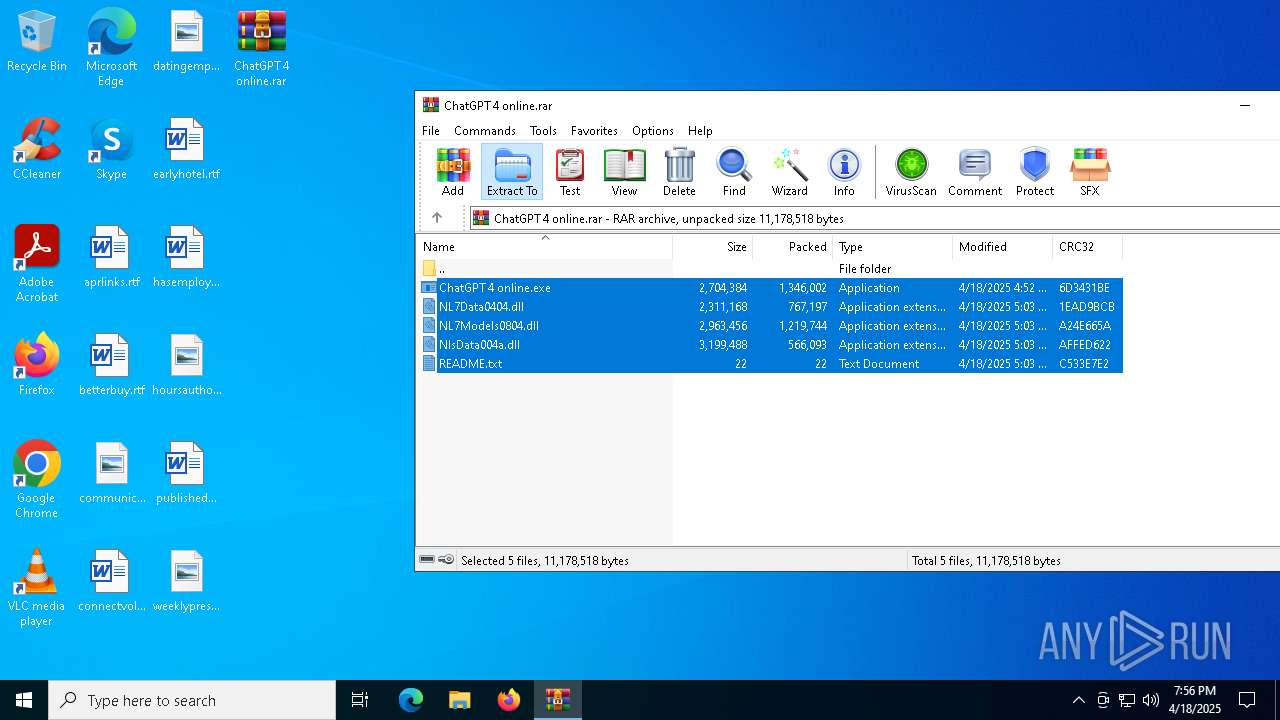Sort the list by Modified column
The height and width of the screenshot is (720, 1280).
point(1003,247)
